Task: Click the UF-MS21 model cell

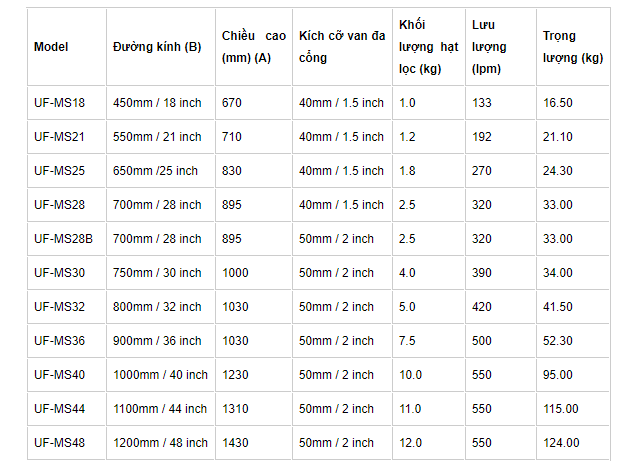Action: pos(60,137)
